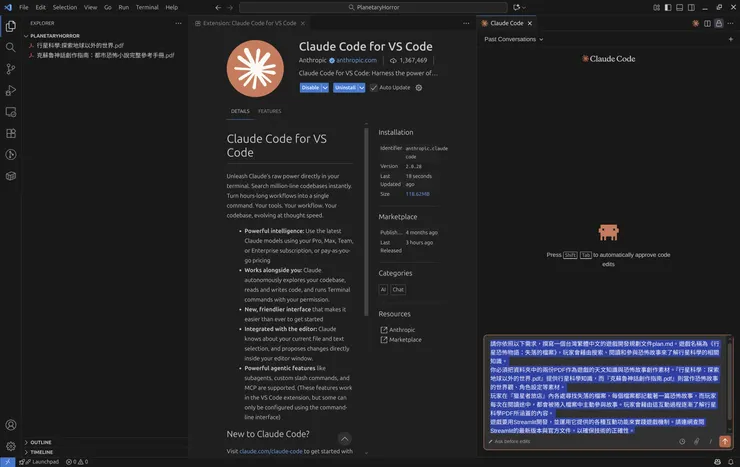Click inside the Claude chat message input
Viewport: 740px width, 467px height.
(605, 387)
